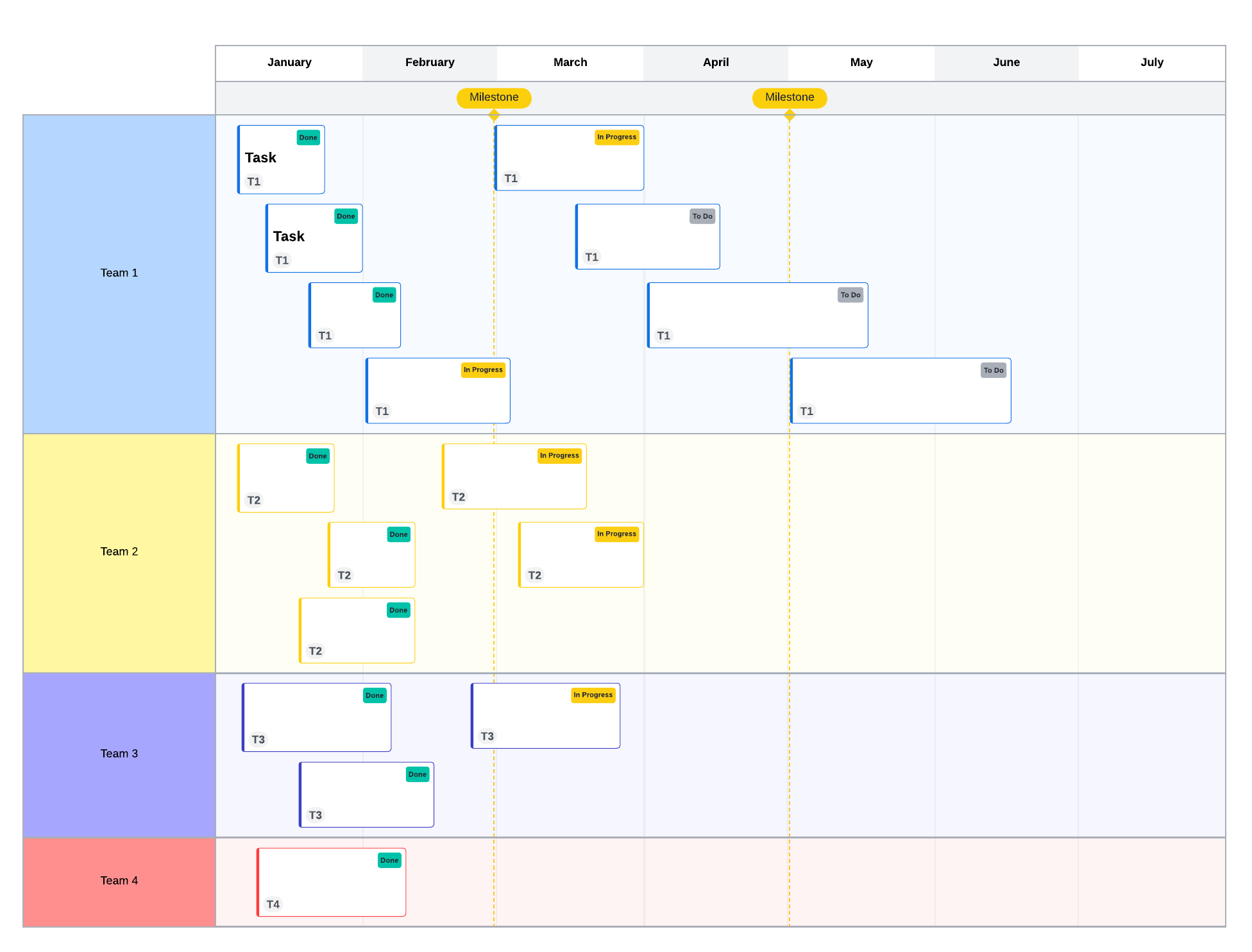Toggle Done status on Team 2 February T2 task
The width and height of the screenshot is (1252, 952).
(398, 533)
